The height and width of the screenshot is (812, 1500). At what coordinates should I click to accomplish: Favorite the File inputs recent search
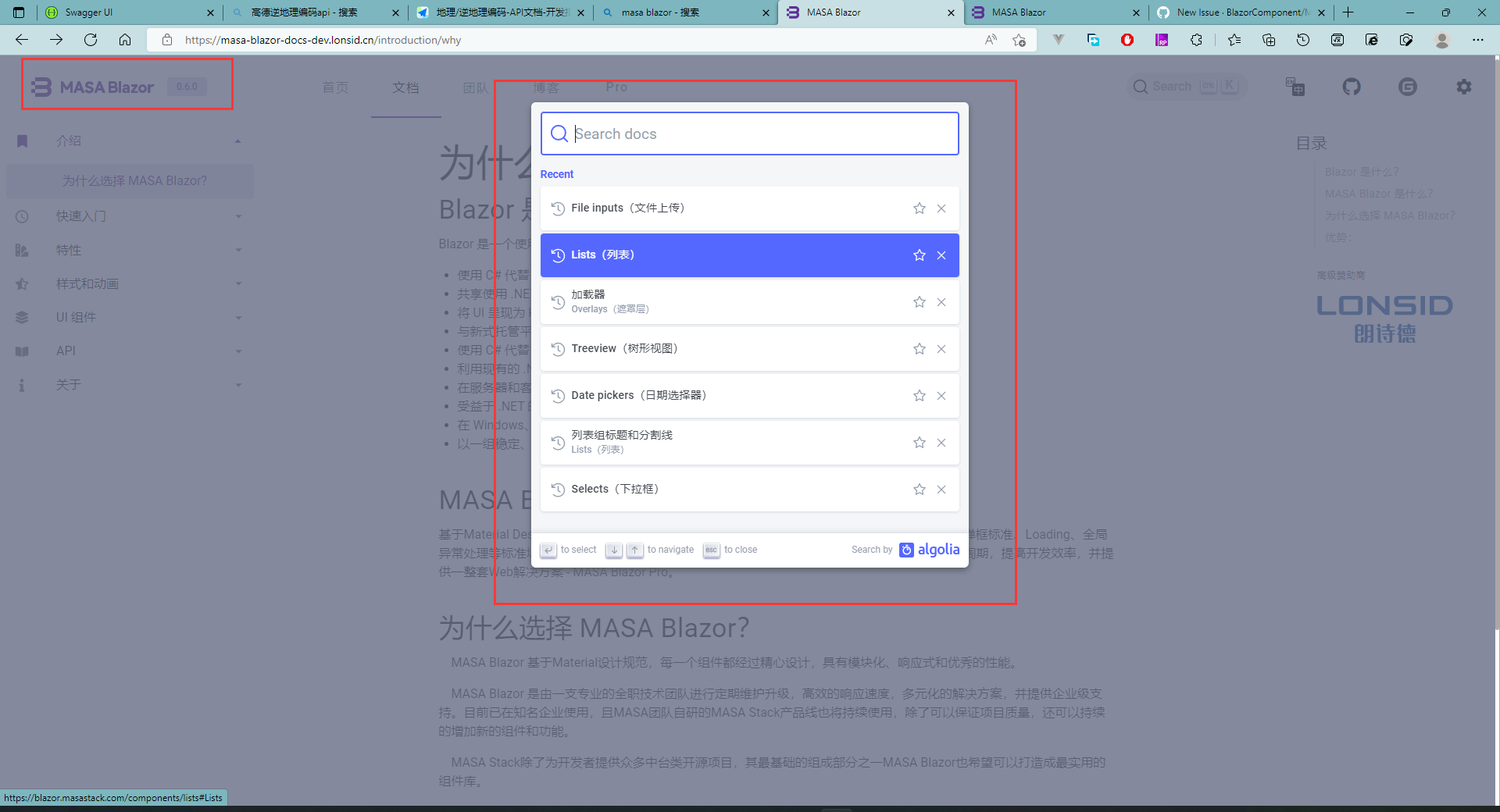[920, 208]
